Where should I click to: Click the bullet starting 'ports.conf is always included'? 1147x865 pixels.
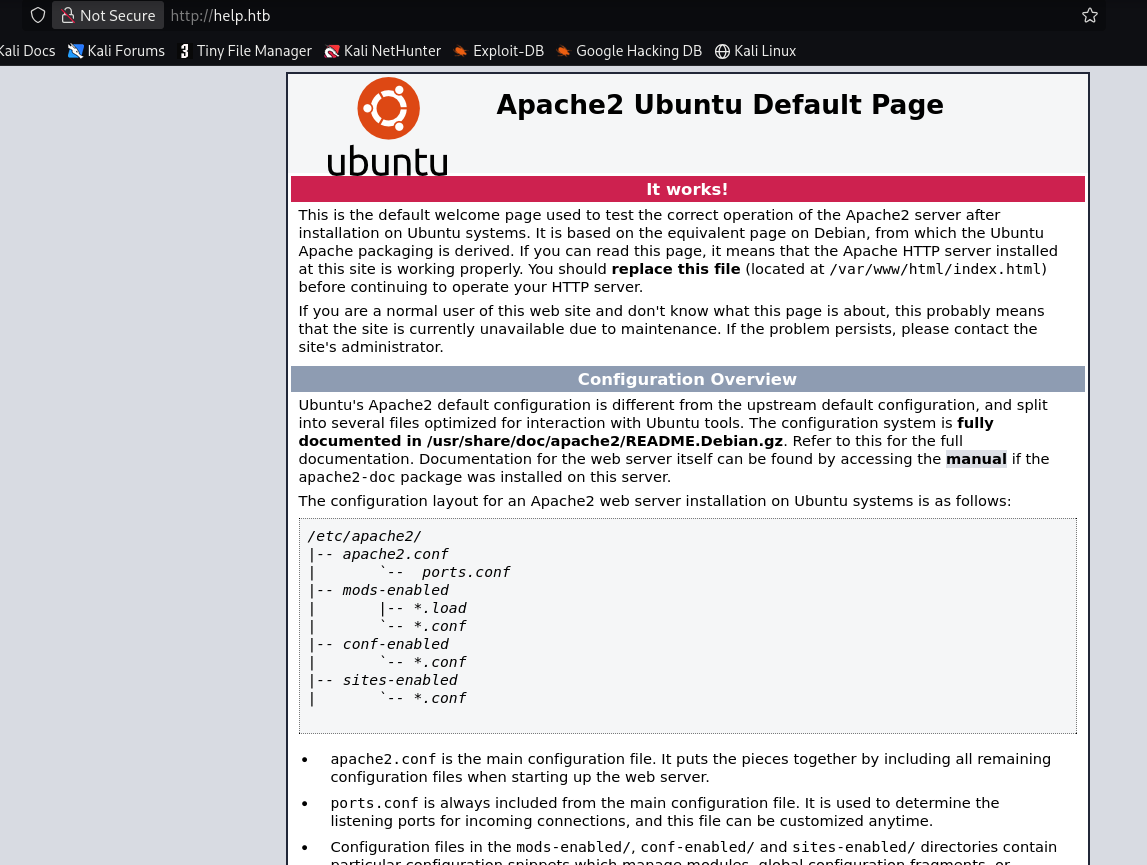pyautogui.click(x=665, y=812)
